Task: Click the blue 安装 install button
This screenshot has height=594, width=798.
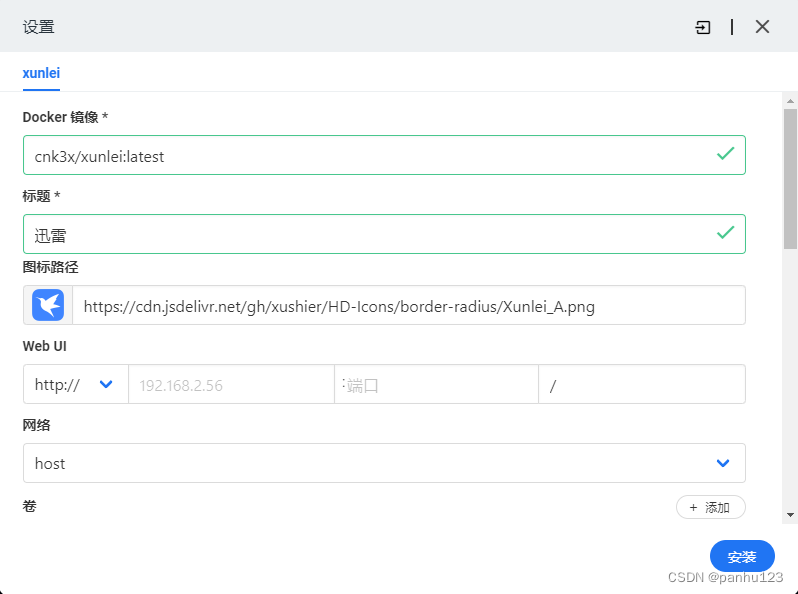Action: [742, 556]
